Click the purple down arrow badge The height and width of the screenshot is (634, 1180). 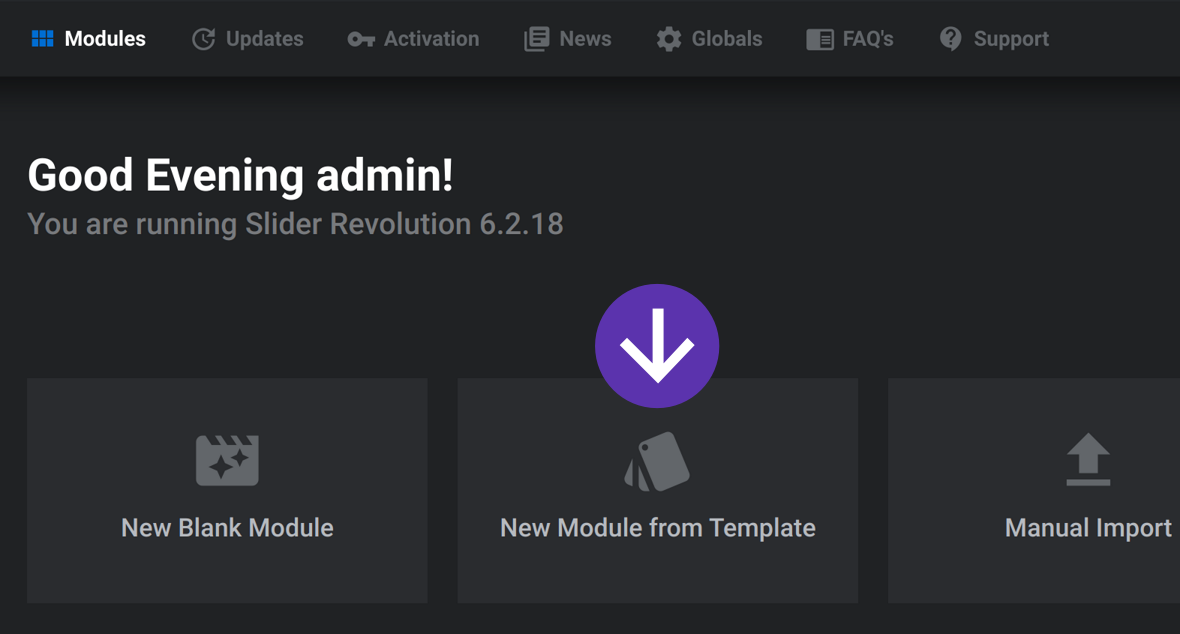(657, 345)
